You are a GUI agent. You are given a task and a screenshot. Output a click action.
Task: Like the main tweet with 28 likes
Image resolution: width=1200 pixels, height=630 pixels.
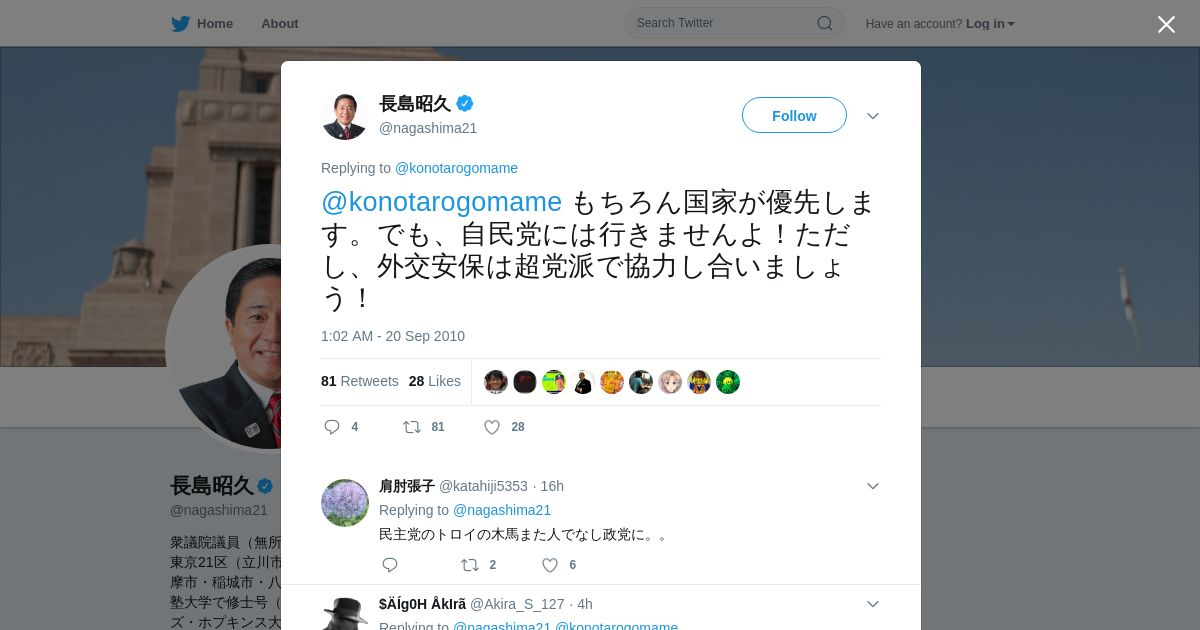(x=492, y=427)
